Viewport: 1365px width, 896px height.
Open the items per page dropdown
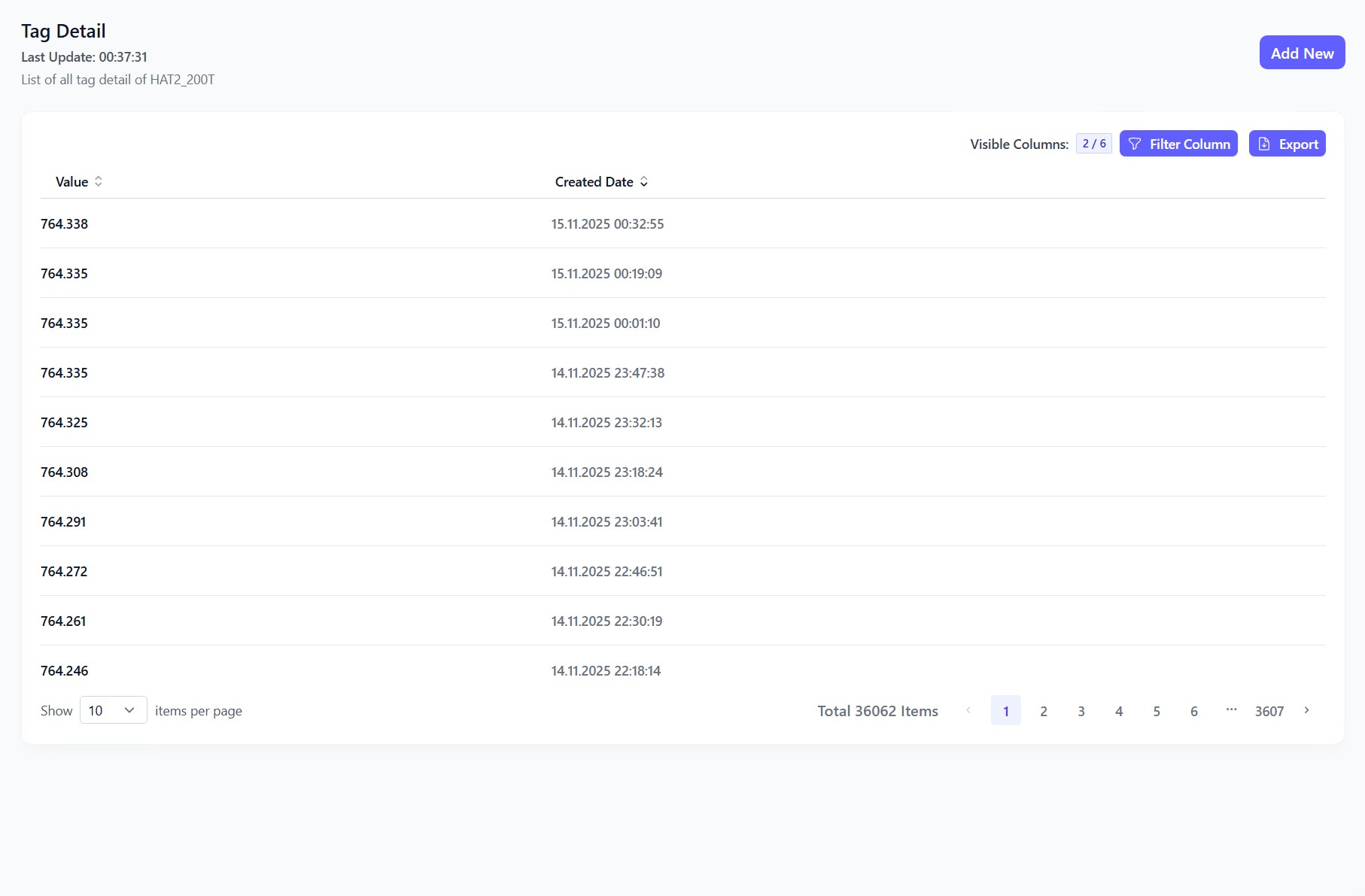tap(113, 710)
